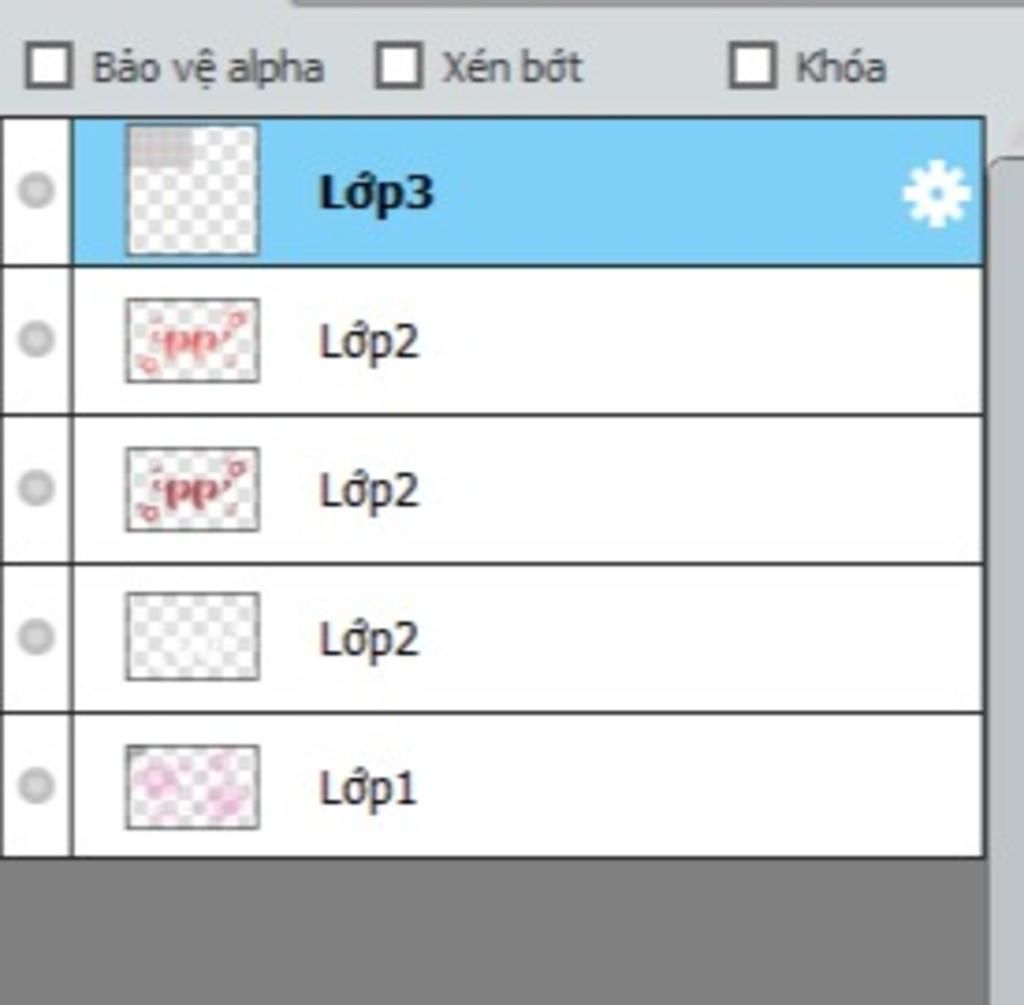1024x1005 pixels.
Task: Enable the Bảo vệ alpha checkbox
Action: 48,65
